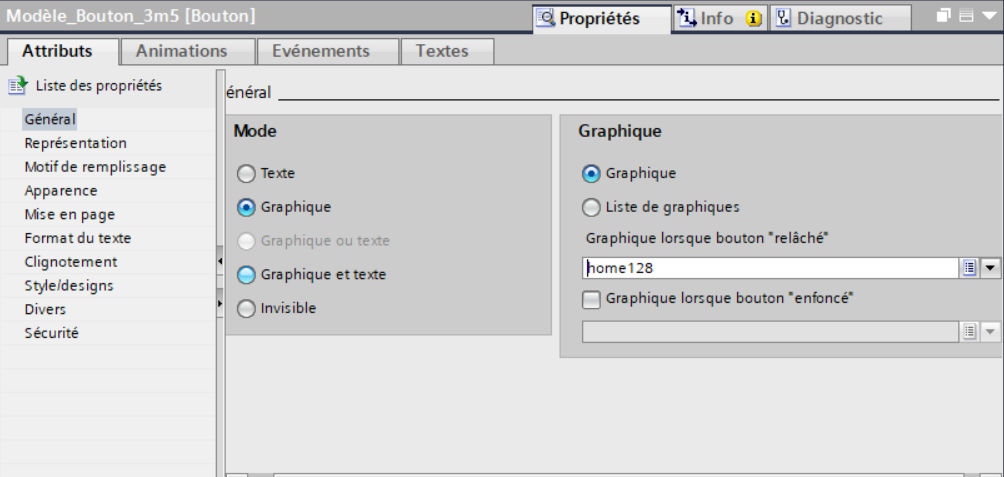Collapse property list using left splitter arrow

point(219,261)
